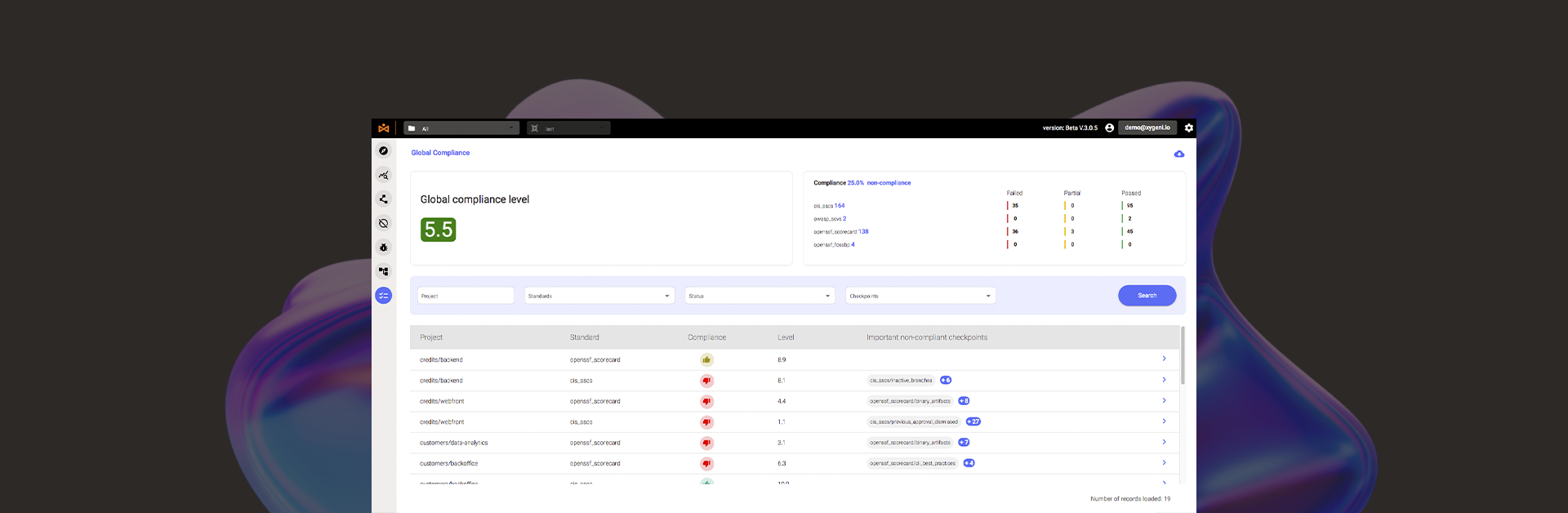Click the table's vertical scrollbar
The height and width of the screenshot is (513, 1568).
coord(1183,355)
